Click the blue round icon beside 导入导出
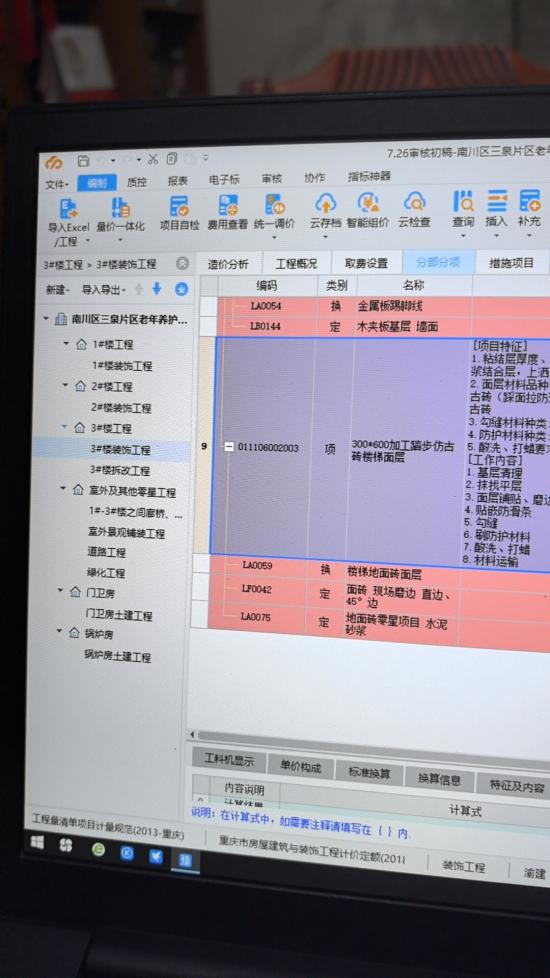This screenshot has height=978, width=550. (x=181, y=288)
